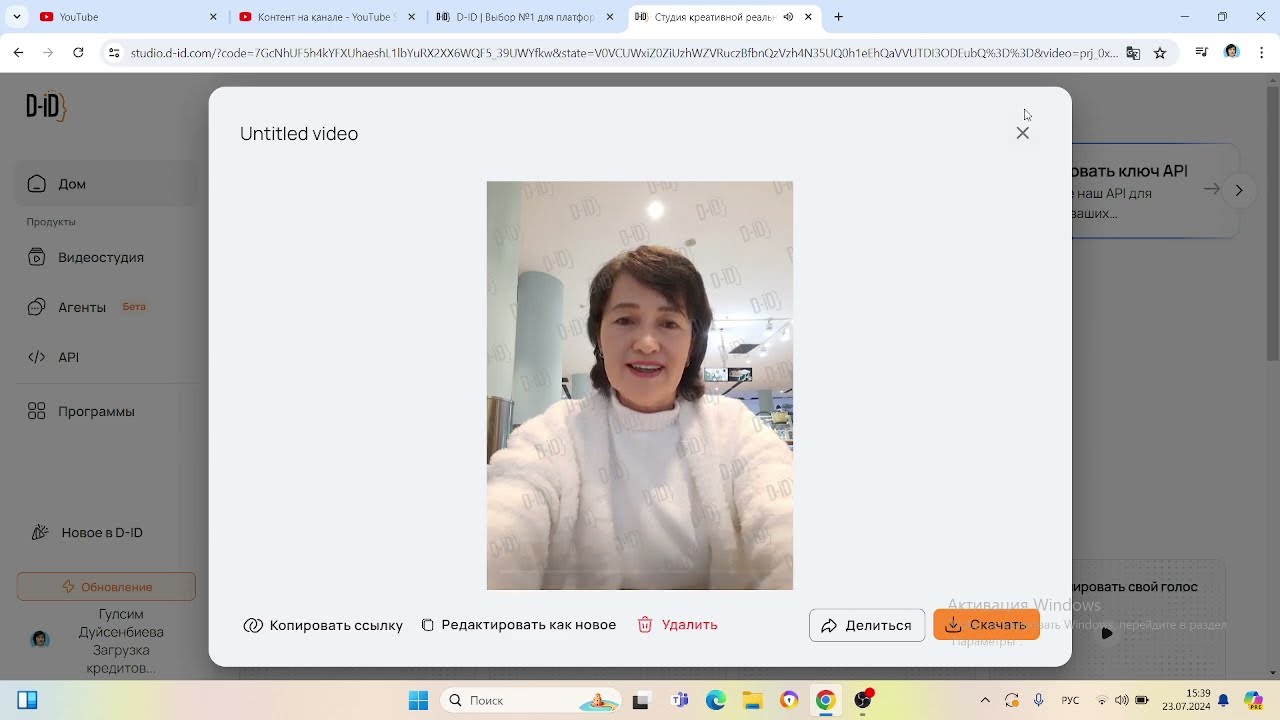This screenshot has width=1280, height=720.
Task: Open Microsoft Teams from taskbar
Action: pyautogui.click(x=679, y=700)
